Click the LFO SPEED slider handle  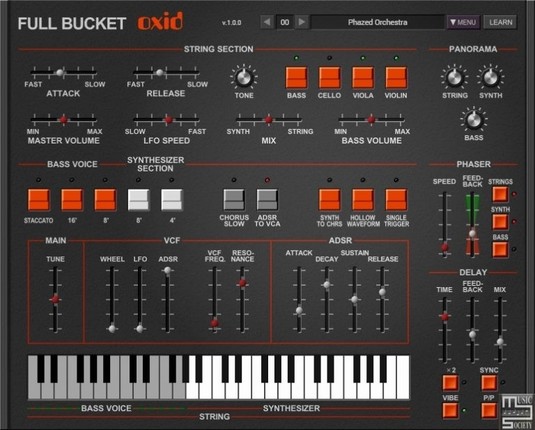click(168, 119)
